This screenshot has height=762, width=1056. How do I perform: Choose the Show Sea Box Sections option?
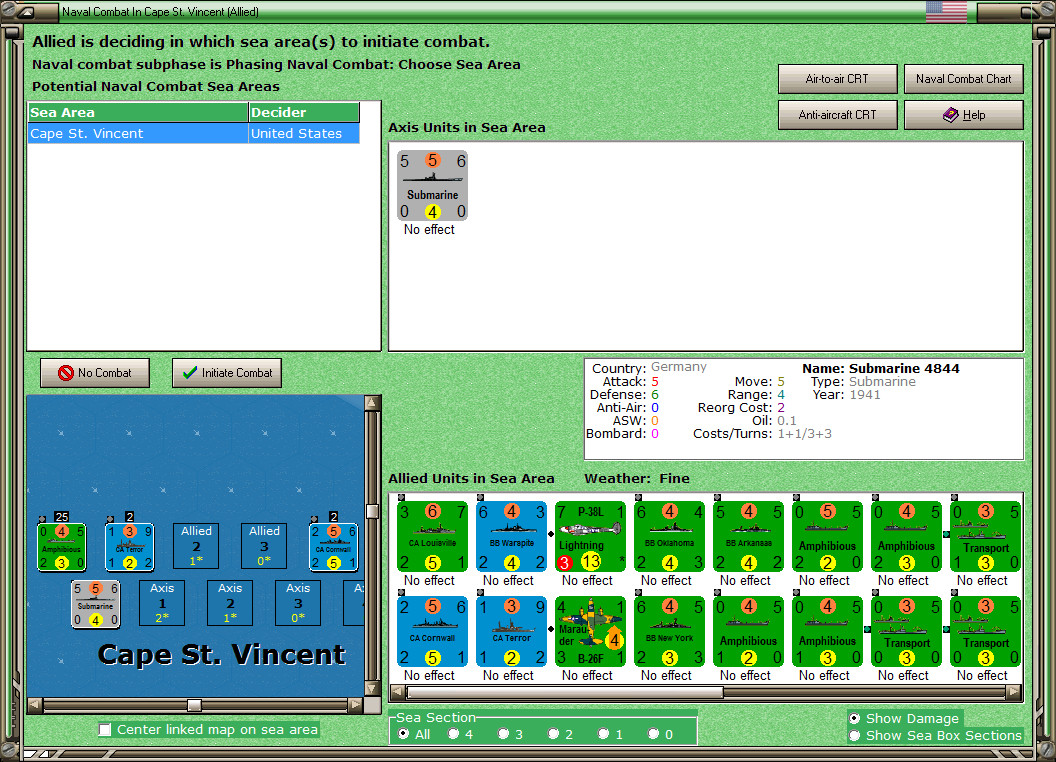855,736
